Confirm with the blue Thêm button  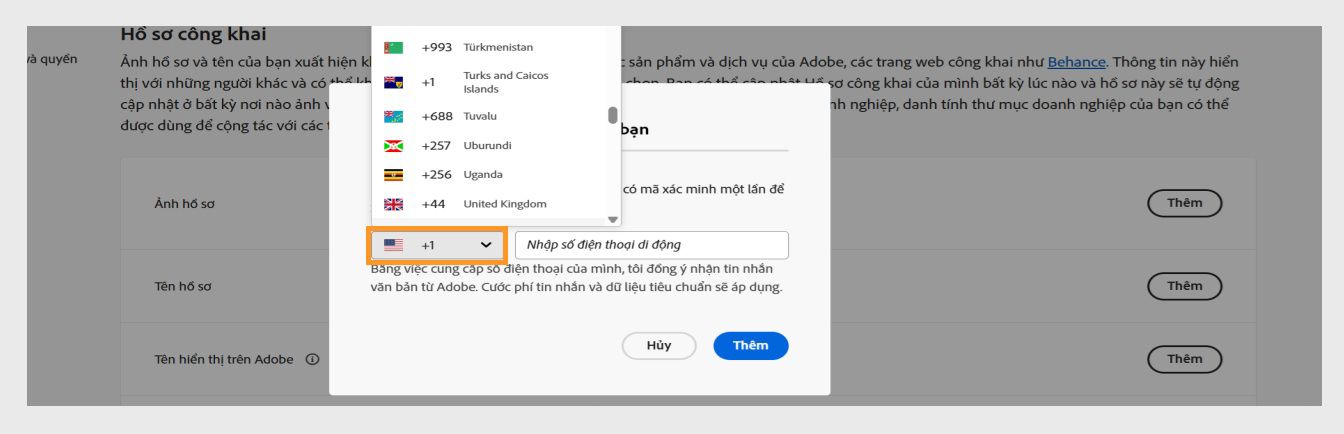751,346
